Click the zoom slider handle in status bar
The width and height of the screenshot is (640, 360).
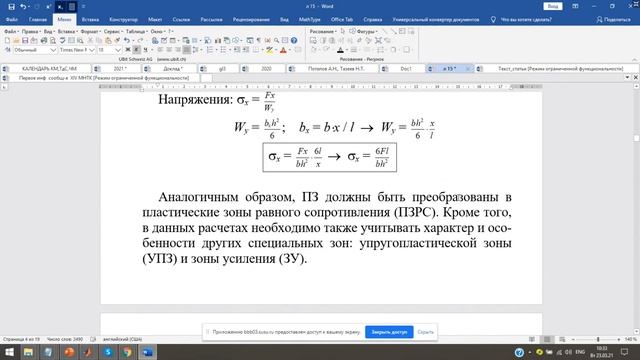[598, 339]
